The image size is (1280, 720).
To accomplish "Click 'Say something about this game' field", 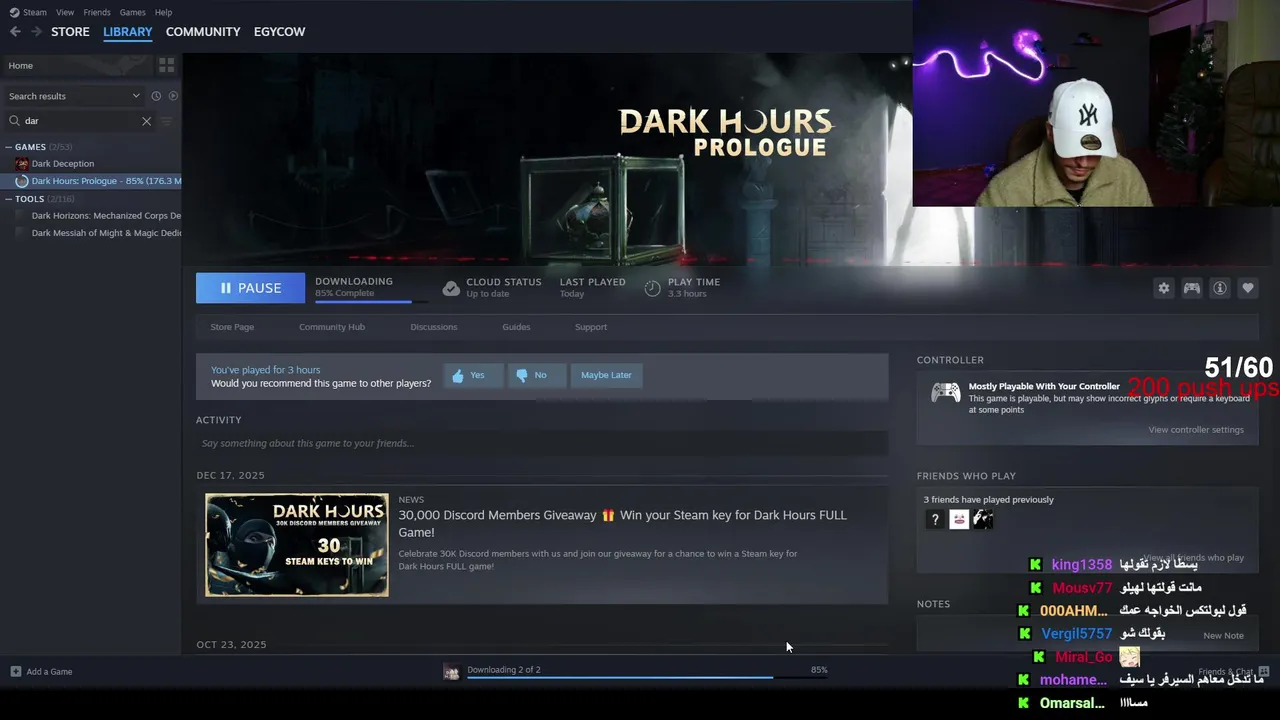I will (542, 443).
